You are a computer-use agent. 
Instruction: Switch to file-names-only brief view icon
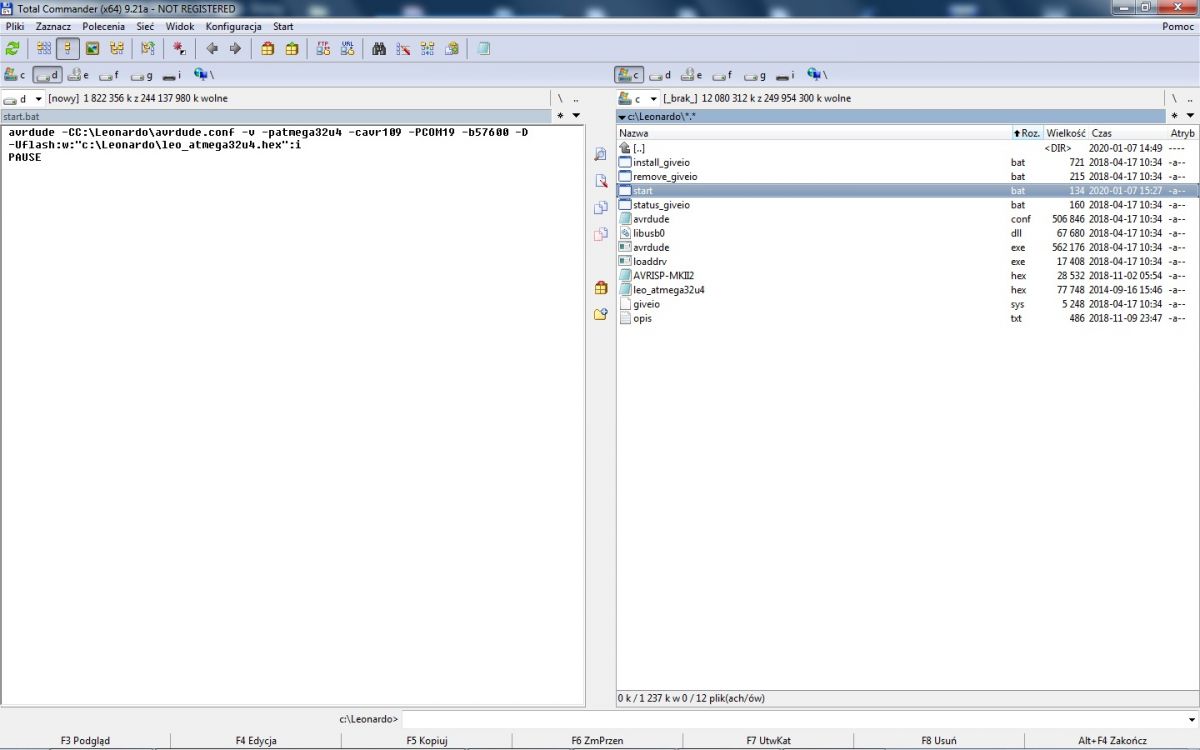click(x=44, y=48)
